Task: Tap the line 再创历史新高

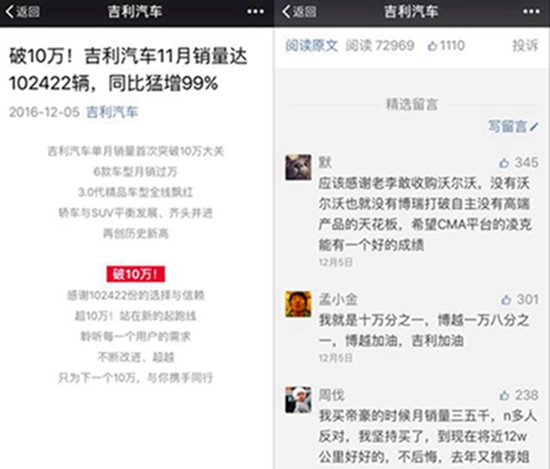Action: 136,233
